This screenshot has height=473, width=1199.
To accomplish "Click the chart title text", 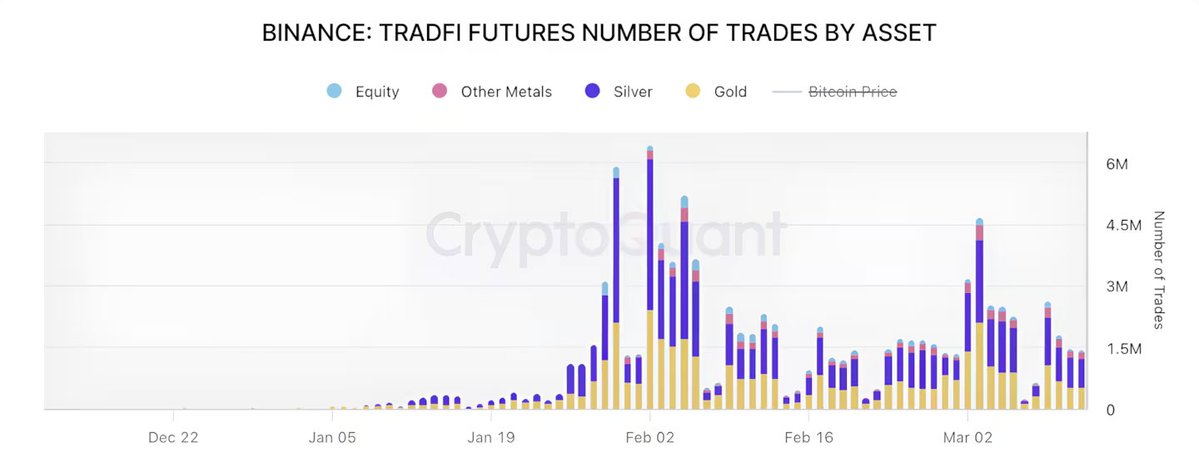I will pos(599,33).
